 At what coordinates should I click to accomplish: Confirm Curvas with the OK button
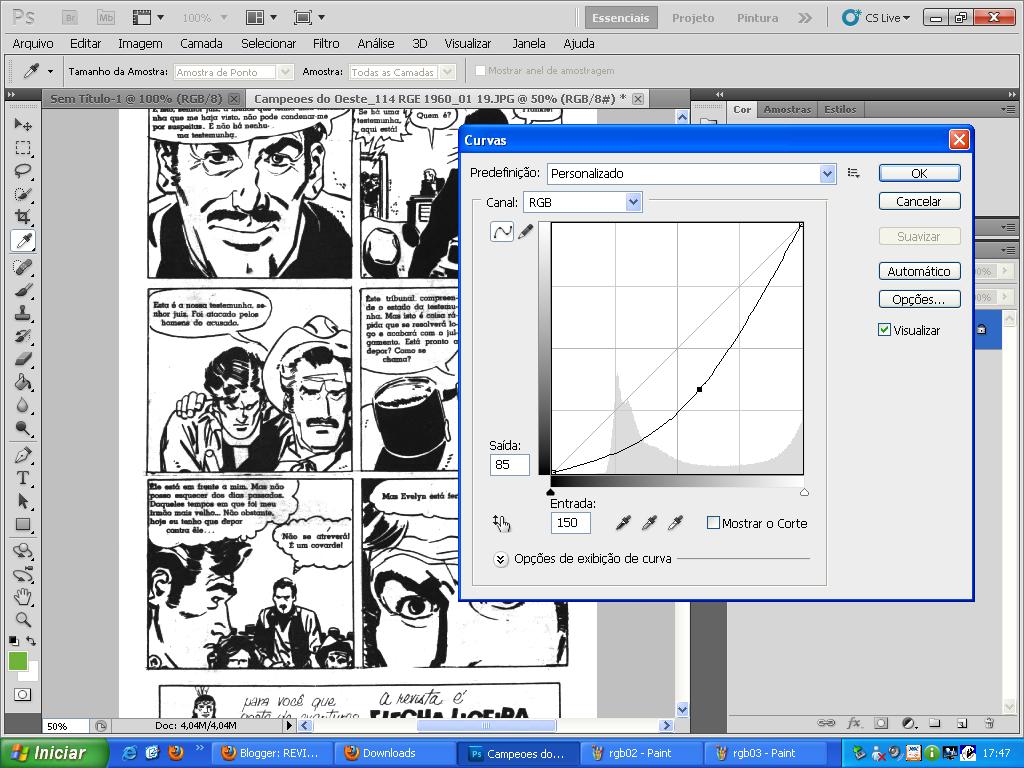(x=919, y=173)
